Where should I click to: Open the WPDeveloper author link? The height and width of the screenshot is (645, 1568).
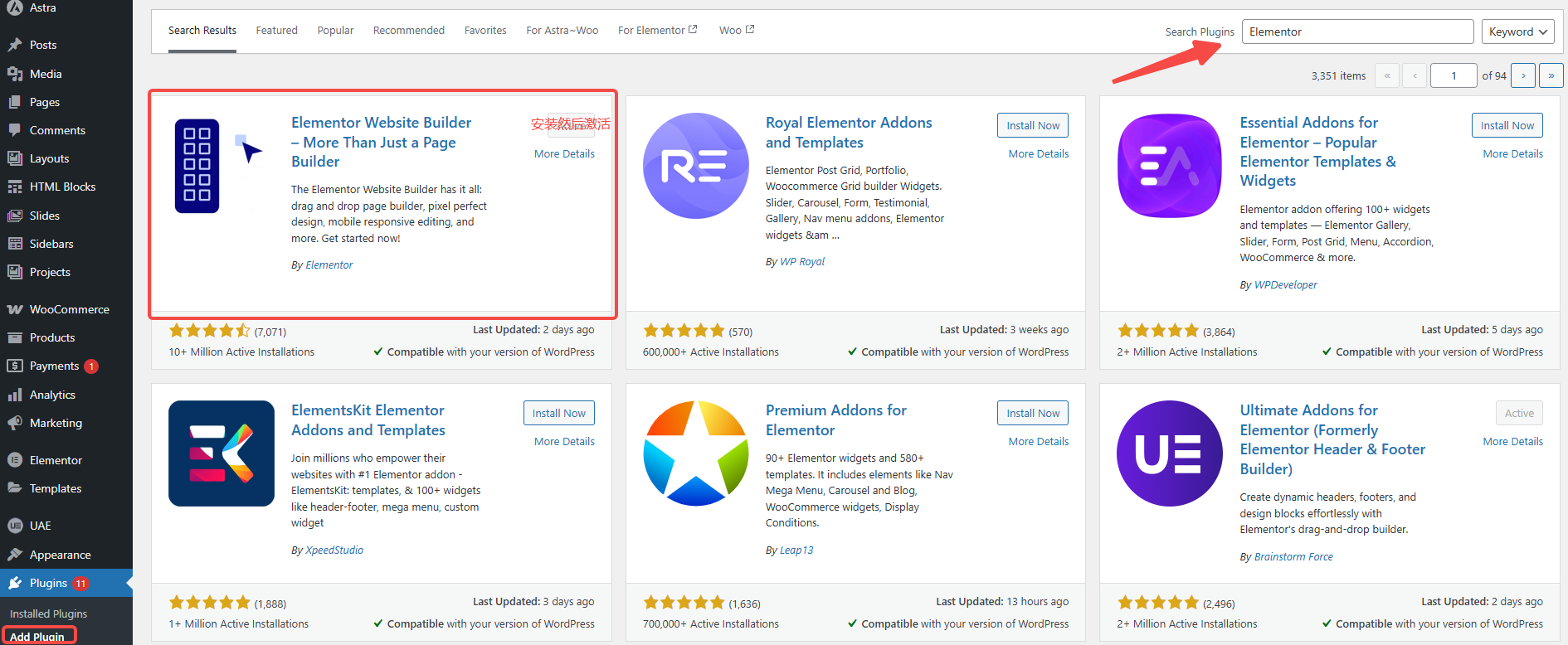pyautogui.click(x=1285, y=285)
